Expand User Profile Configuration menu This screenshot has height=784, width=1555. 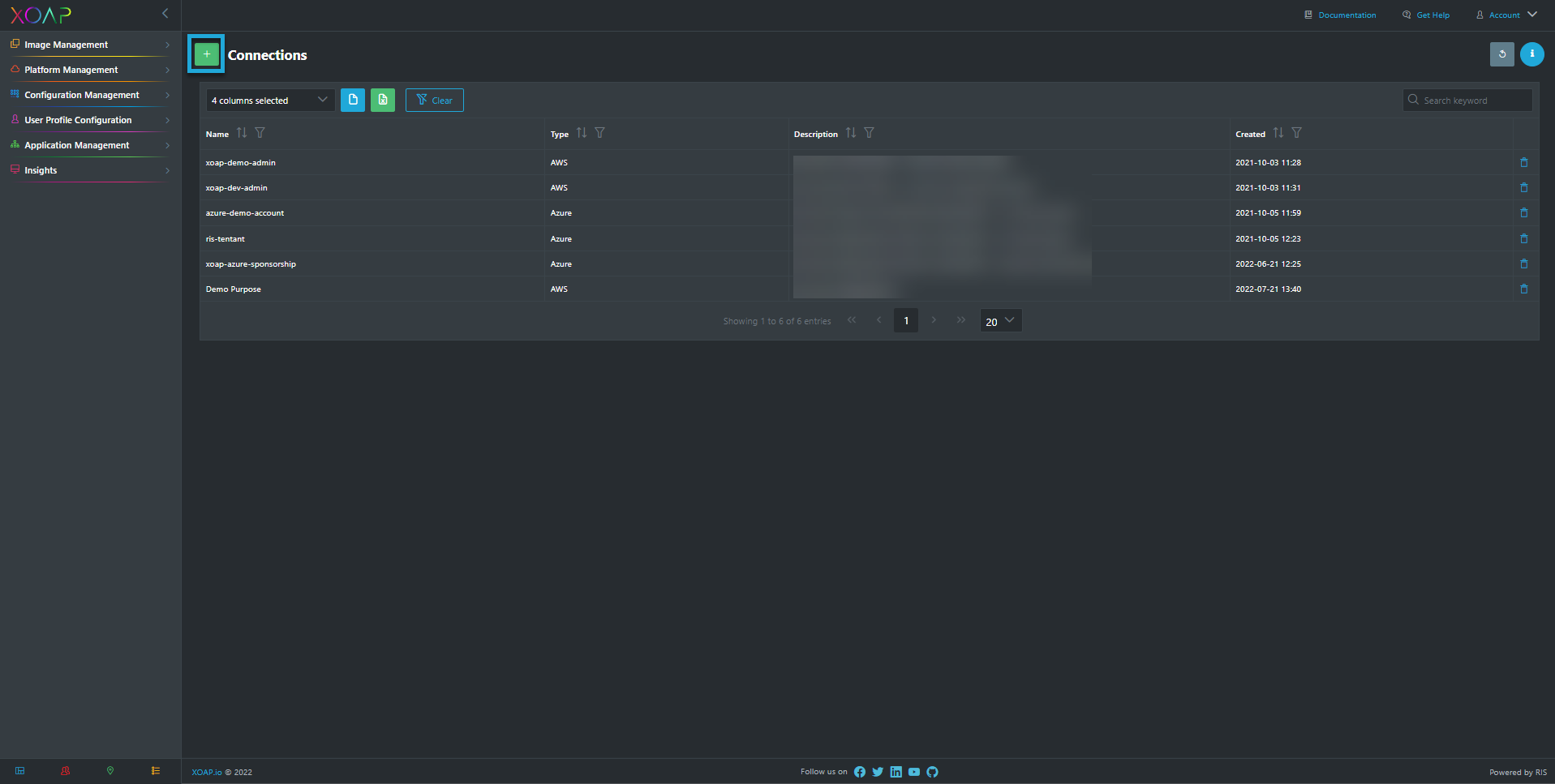[x=90, y=120]
